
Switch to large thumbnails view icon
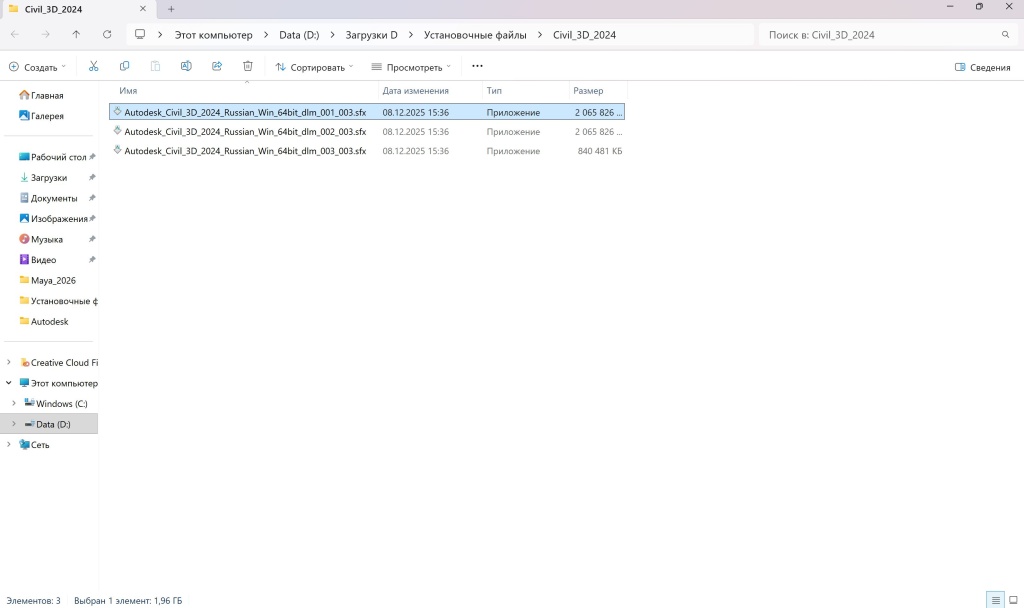point(1013,600)
